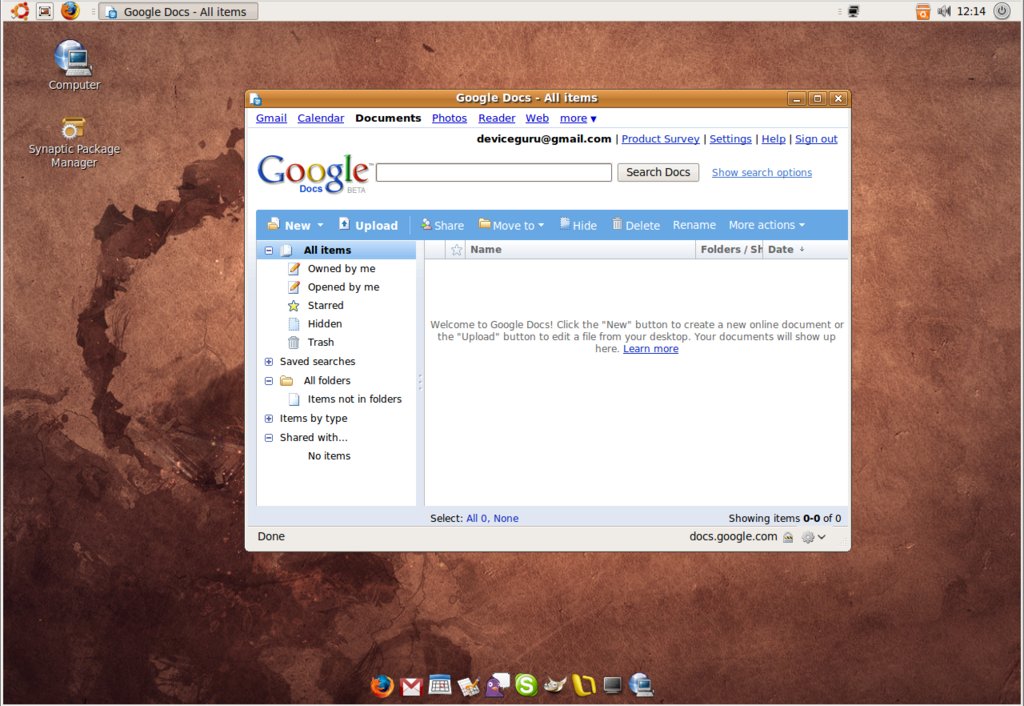This screenshot has height=706, width=1024.
Task: Open the volume control in the top panel
Action: point(944,11)
